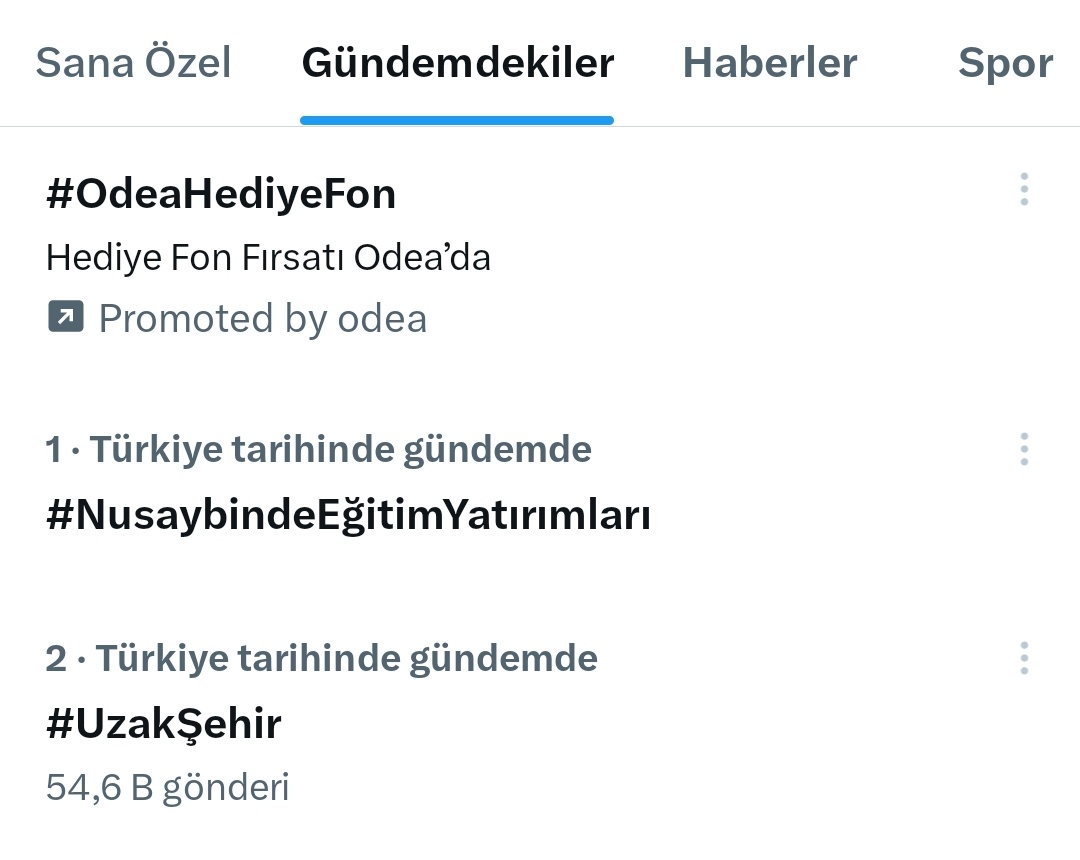The height and width of the screenshot is (860, 1080).
Task: Click the first Türkiye tarihinde gündemde label
Action: 340,450
